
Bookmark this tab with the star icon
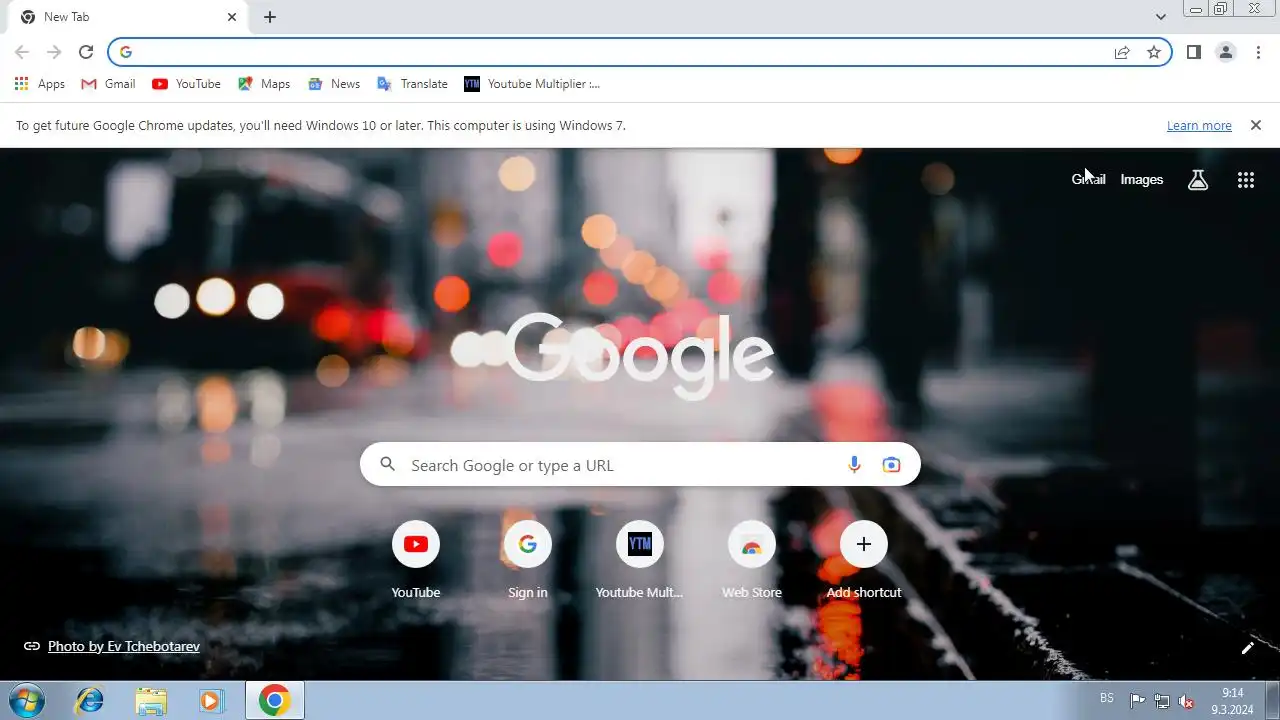[1154, 52]
